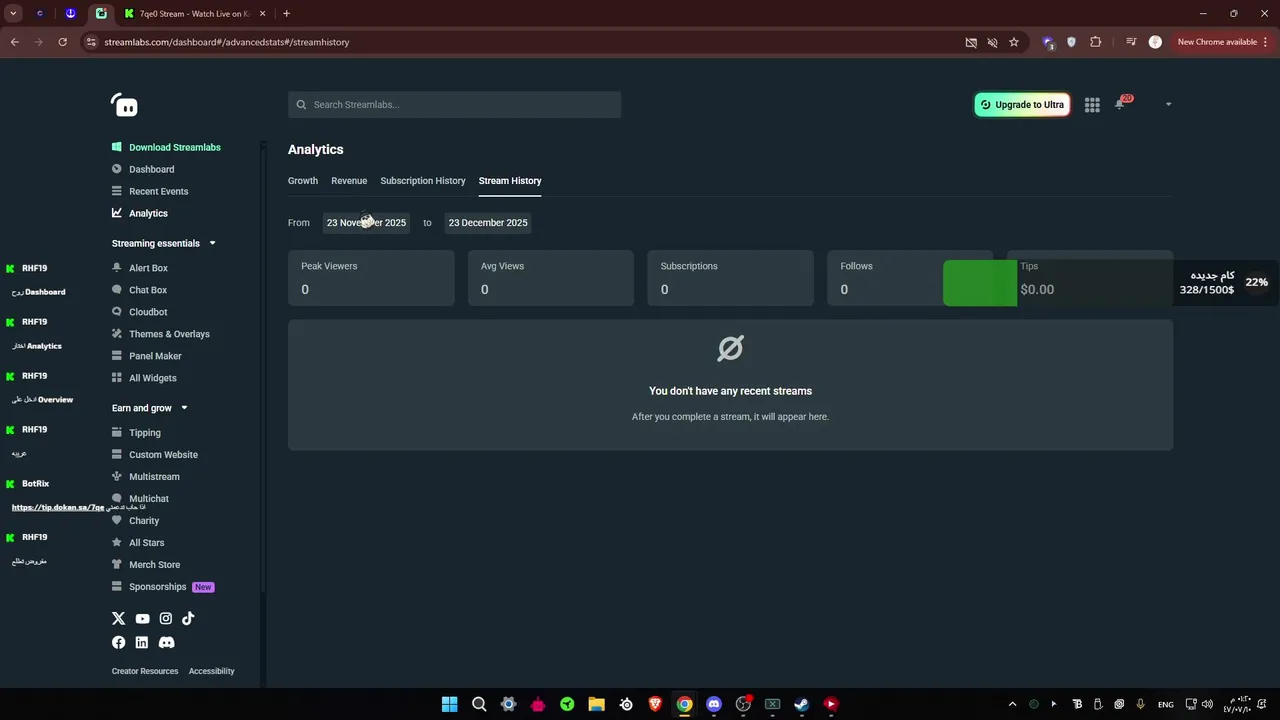
Task: Click the Custom Website icon
Action: [117, 455]
